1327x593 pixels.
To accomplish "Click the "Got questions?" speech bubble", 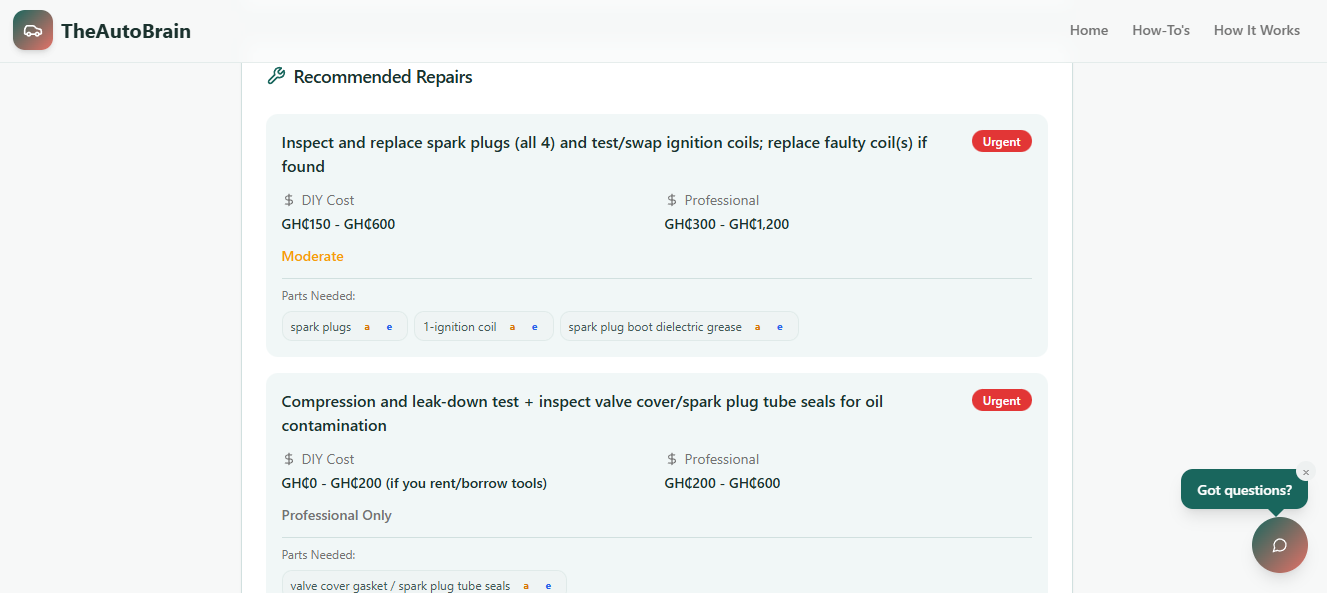I will click(x=1243, y=490).
